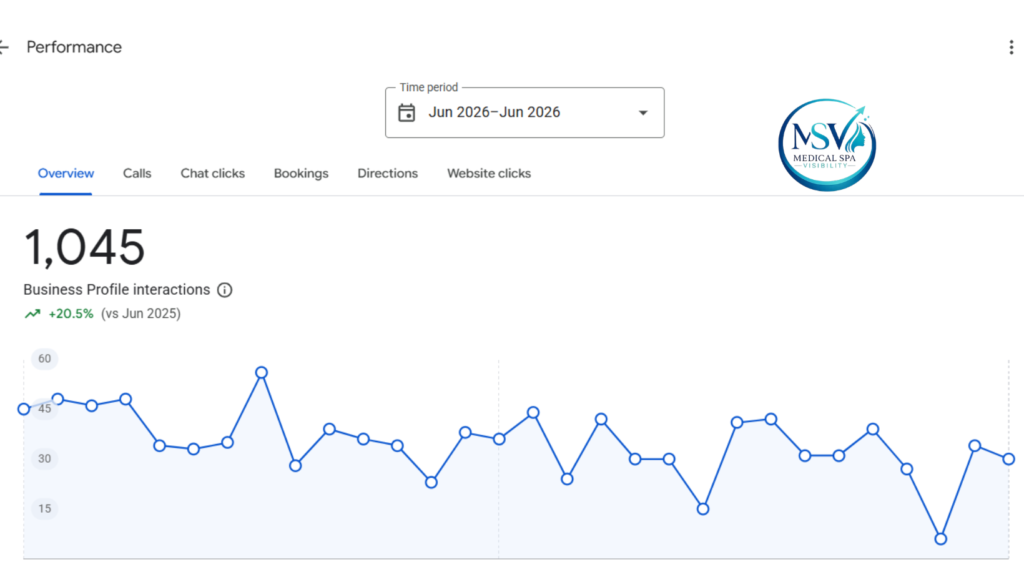Switch to the Overview tab
The image size is (1024, 577).
pos(66,174)
